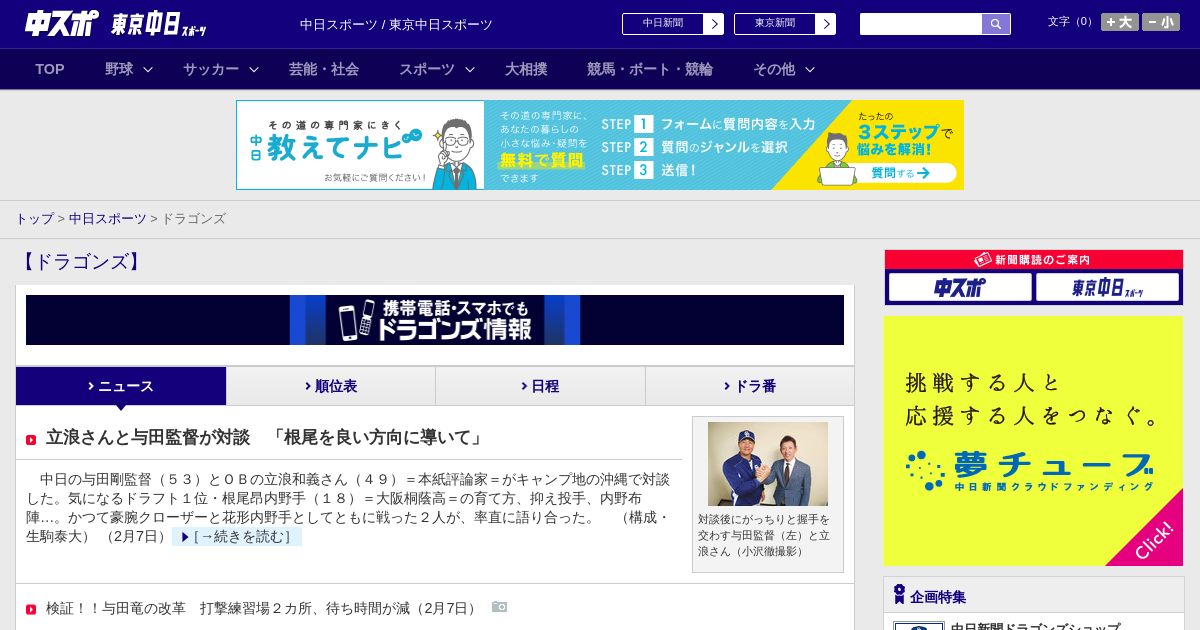This screenshot has height=630, width=1200.
Task: Click →続きを読む link
Action: 237,537
